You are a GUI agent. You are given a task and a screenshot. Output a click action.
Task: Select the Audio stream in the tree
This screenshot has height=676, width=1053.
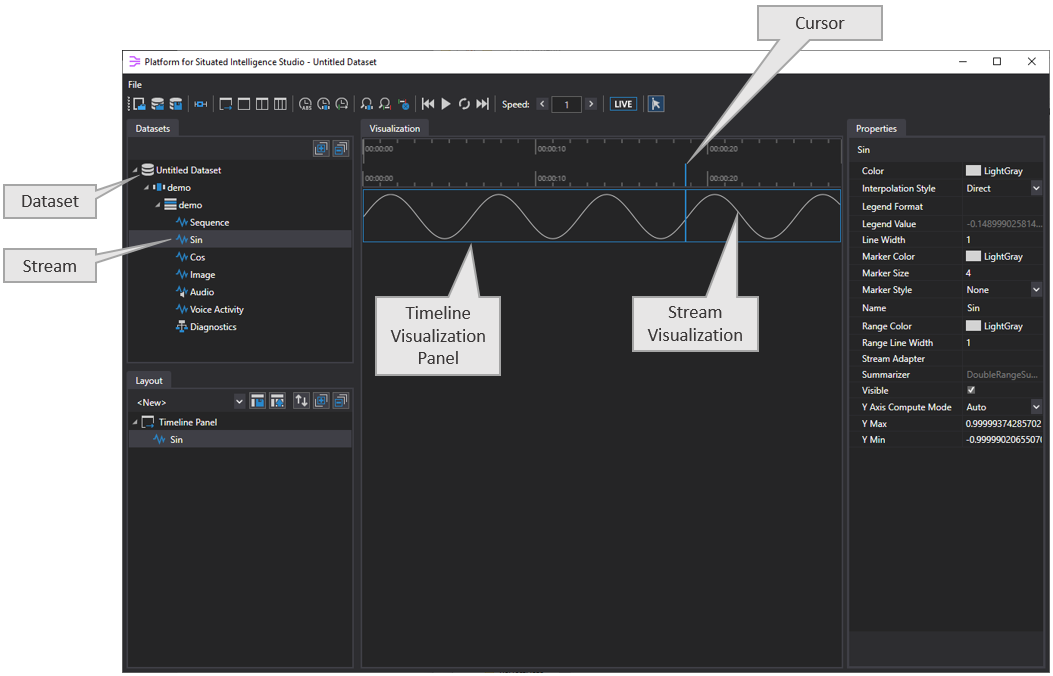tap(200, 291)
